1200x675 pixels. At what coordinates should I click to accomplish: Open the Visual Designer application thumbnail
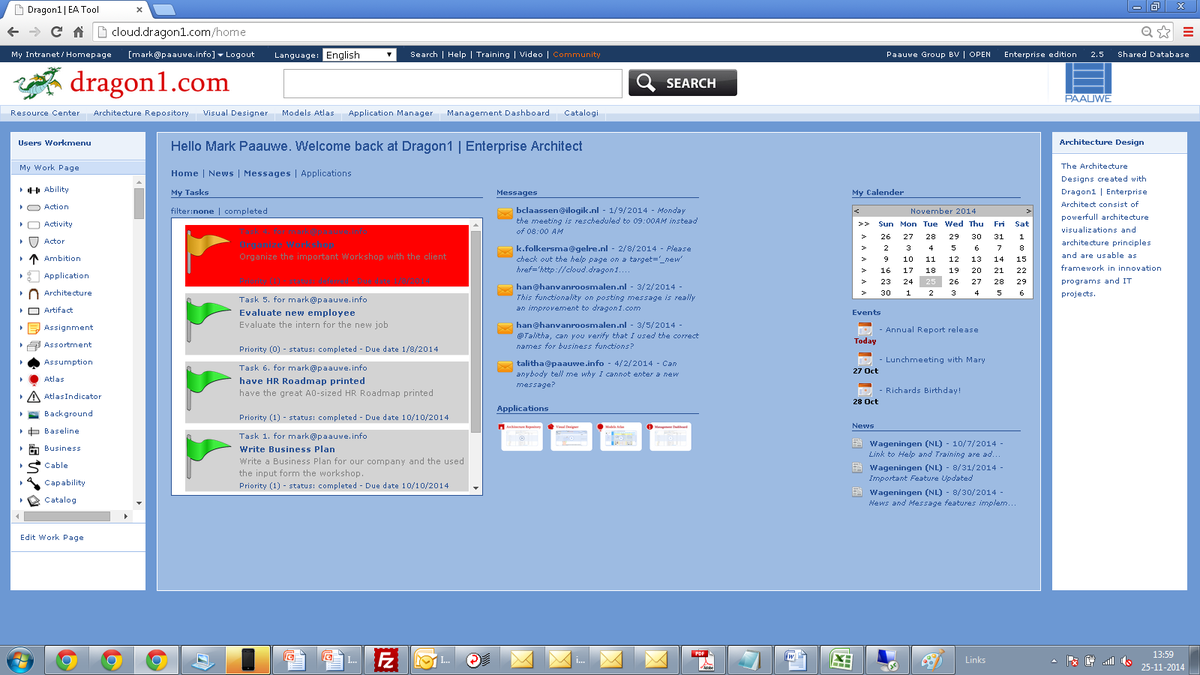[570, 436]
